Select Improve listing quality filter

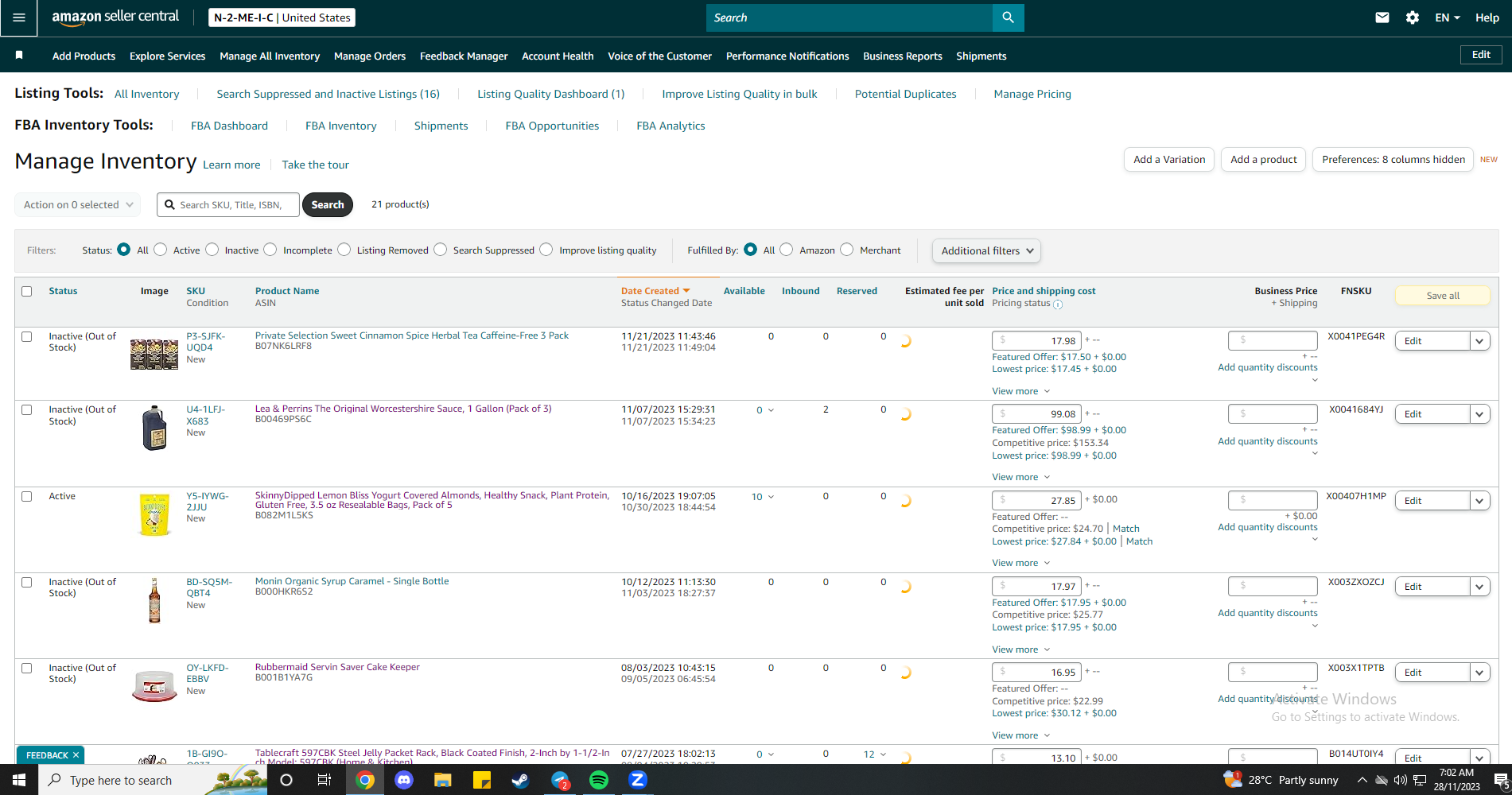click(x=546, y=250)
